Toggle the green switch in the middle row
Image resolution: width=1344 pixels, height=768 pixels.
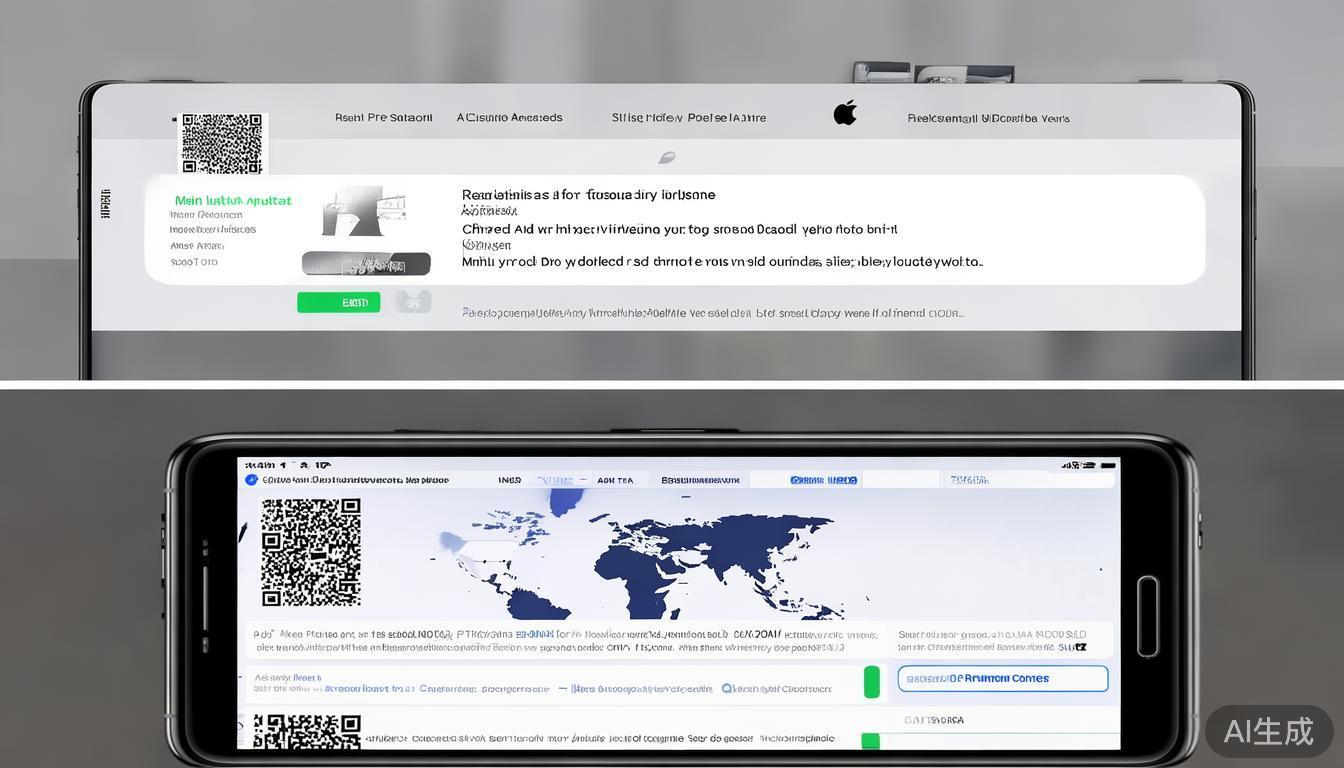tap(871, 682)
